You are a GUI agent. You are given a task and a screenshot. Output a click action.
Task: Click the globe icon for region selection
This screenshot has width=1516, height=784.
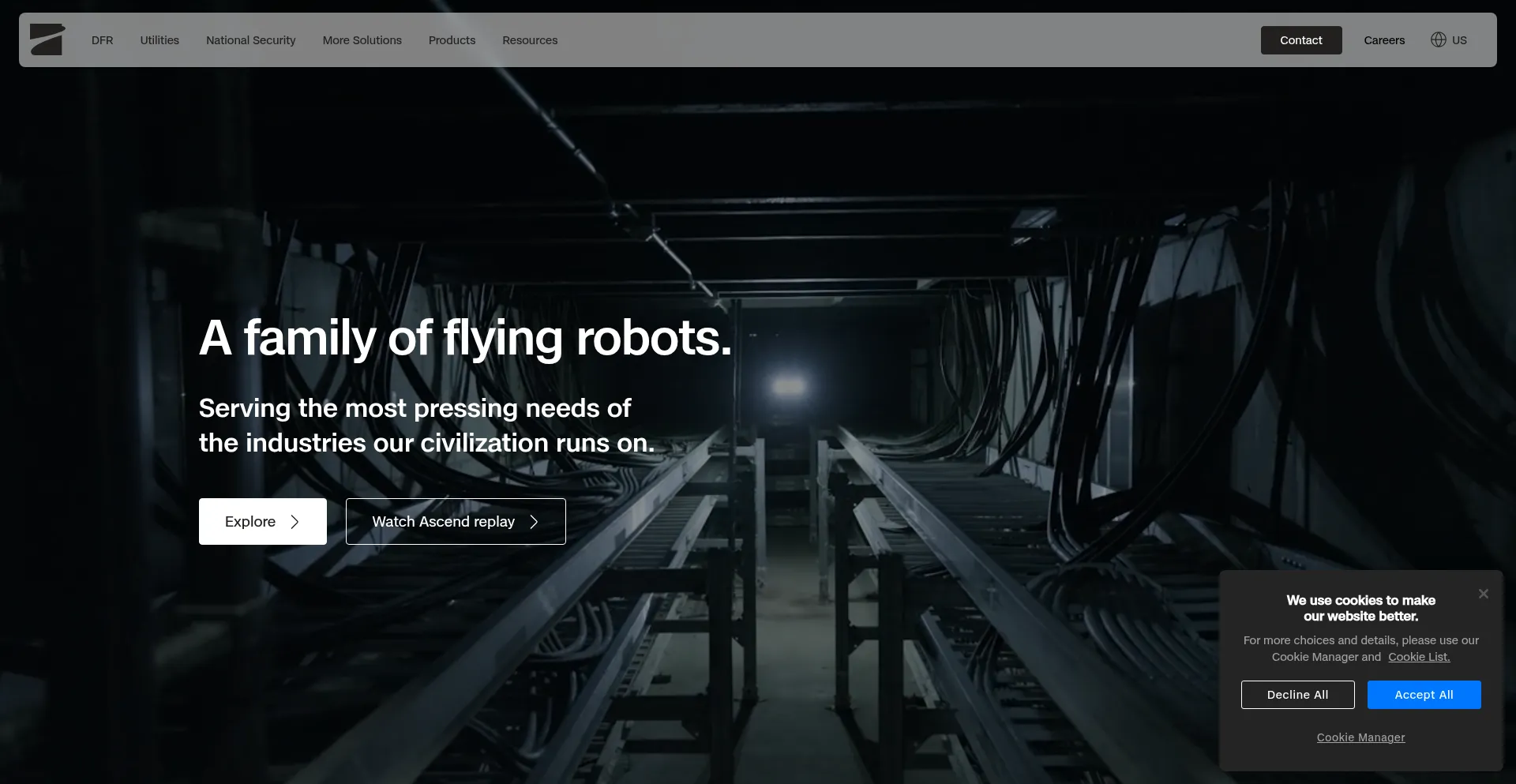(x=1438, y=39)
